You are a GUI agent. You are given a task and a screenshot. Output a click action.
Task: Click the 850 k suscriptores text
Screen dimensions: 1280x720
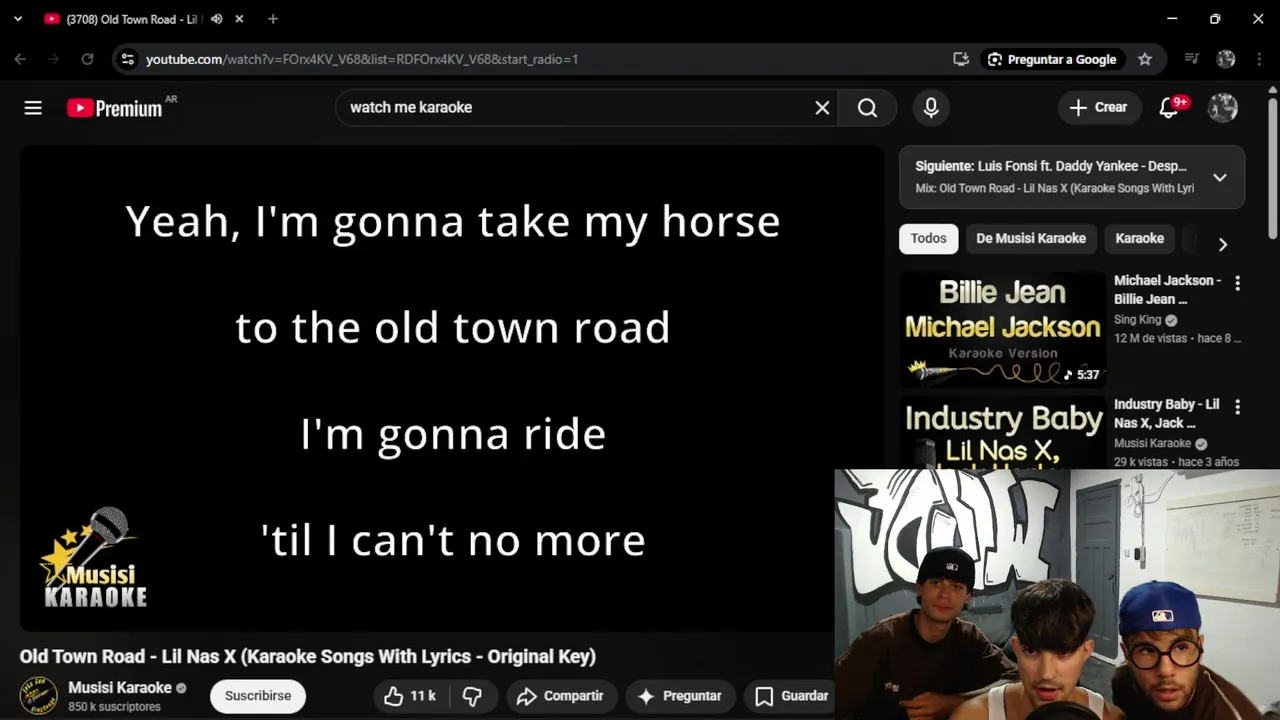click(114, 707)
